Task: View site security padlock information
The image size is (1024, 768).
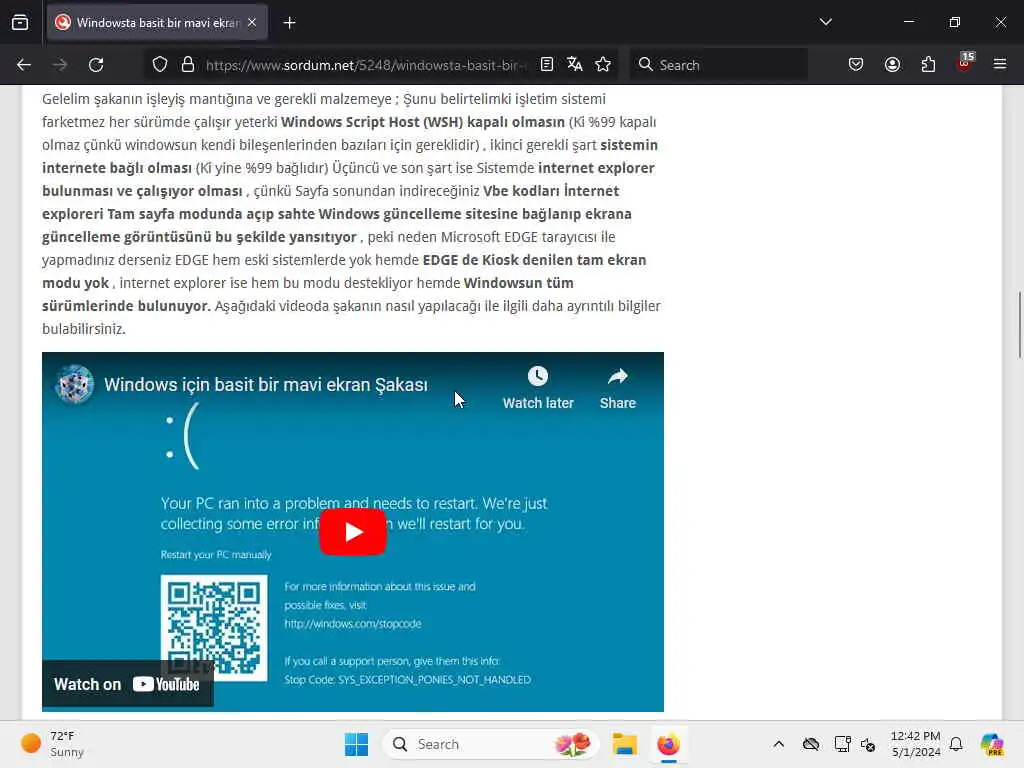Action: pos(188,65)
